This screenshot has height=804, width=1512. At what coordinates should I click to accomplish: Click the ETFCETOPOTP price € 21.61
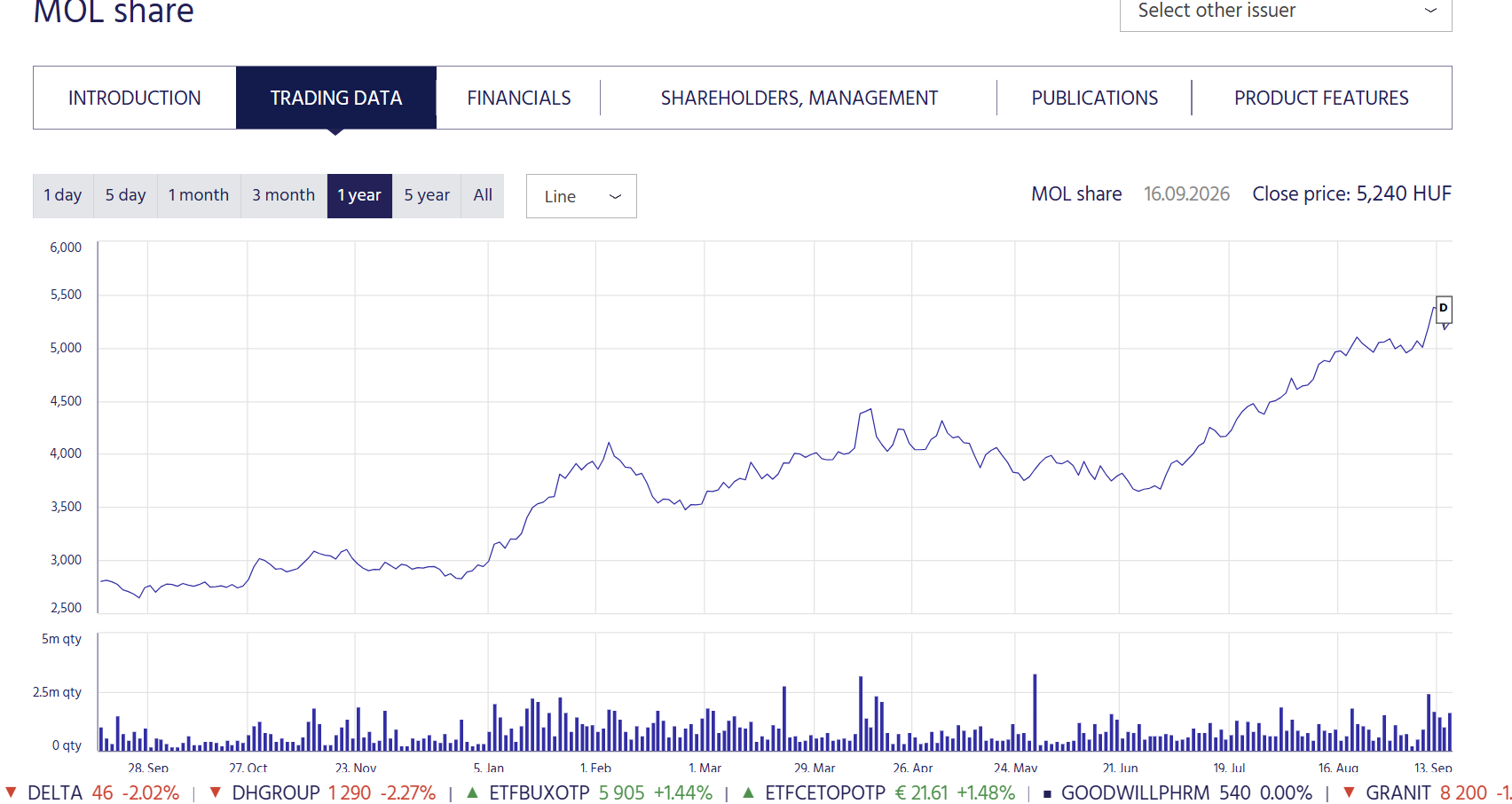(921, 792)
